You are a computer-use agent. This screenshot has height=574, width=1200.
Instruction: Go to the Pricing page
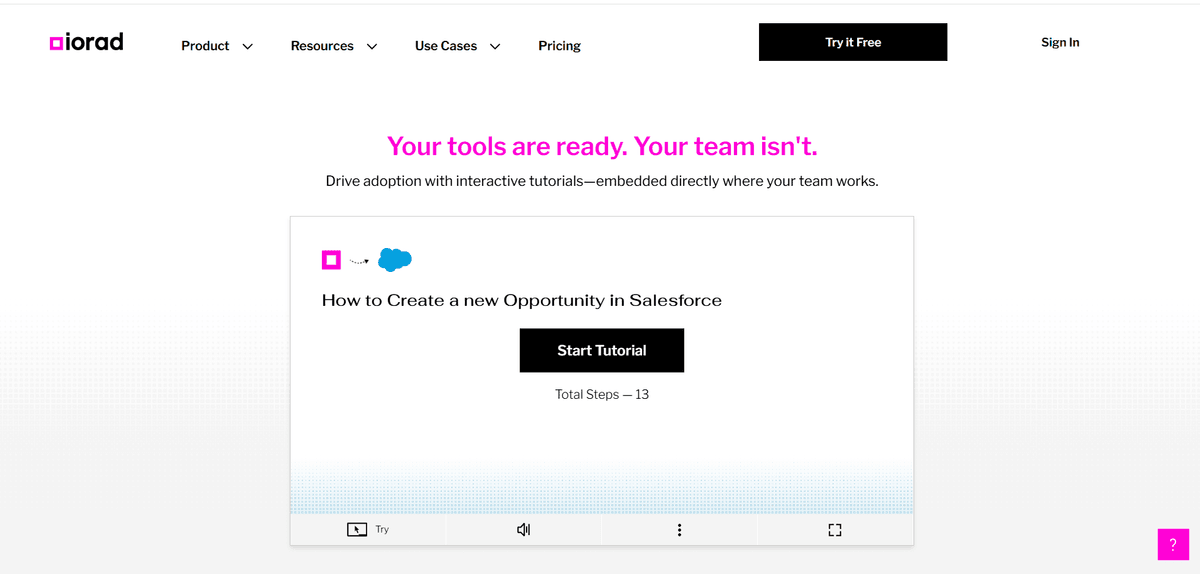tap(559, 46)
